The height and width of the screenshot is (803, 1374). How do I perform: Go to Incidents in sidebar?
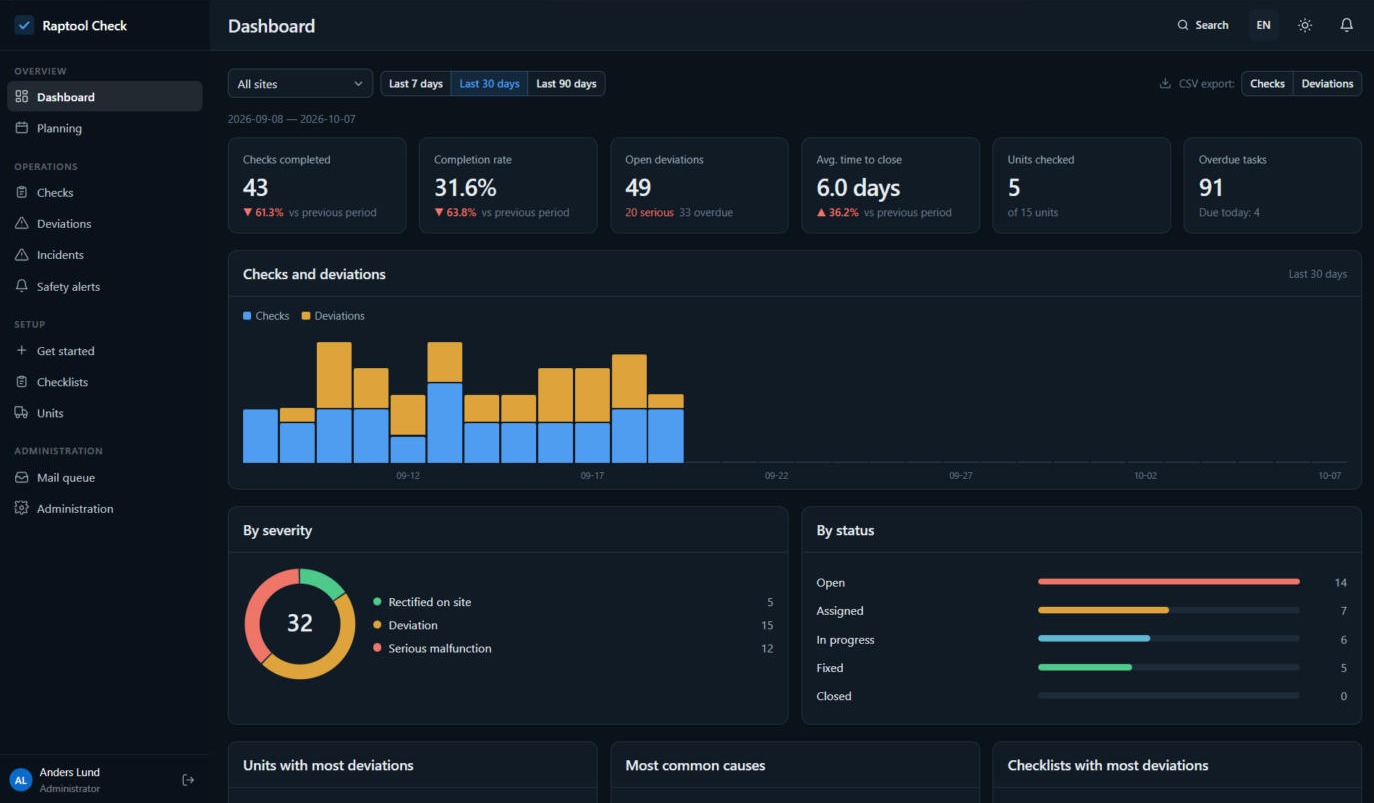pos(105,255)
